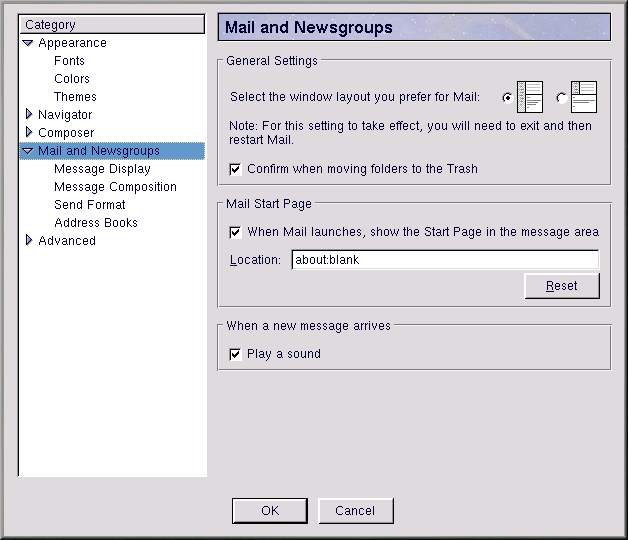Choose the second window layout radio button

[561, 98]
